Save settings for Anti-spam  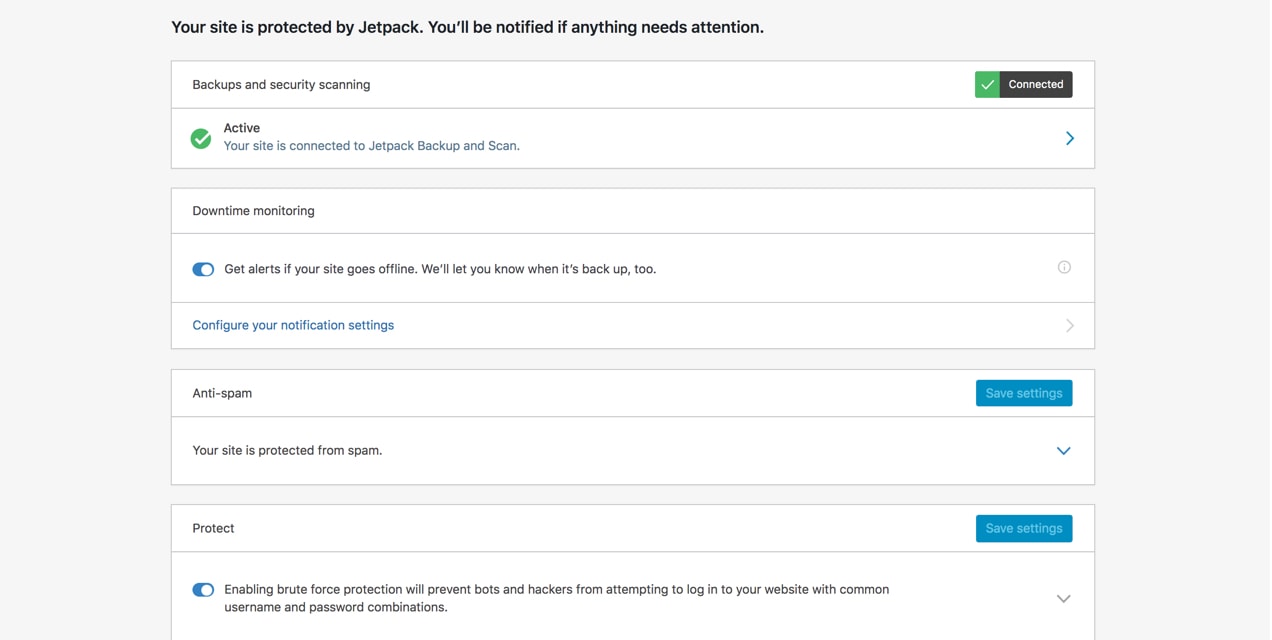pos(1023,393)
